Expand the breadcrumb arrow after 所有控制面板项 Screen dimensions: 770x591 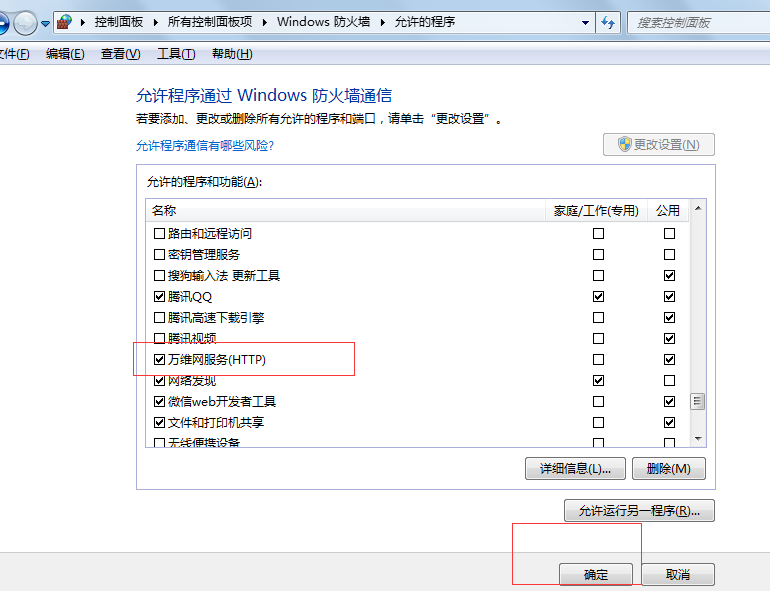[x=267, y=22]
